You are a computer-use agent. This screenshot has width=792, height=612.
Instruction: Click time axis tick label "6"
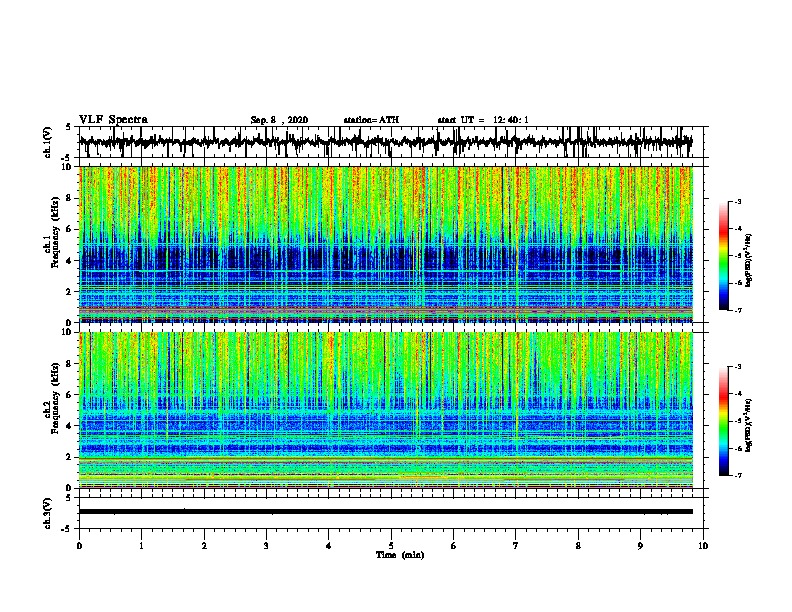coord(454,546)
